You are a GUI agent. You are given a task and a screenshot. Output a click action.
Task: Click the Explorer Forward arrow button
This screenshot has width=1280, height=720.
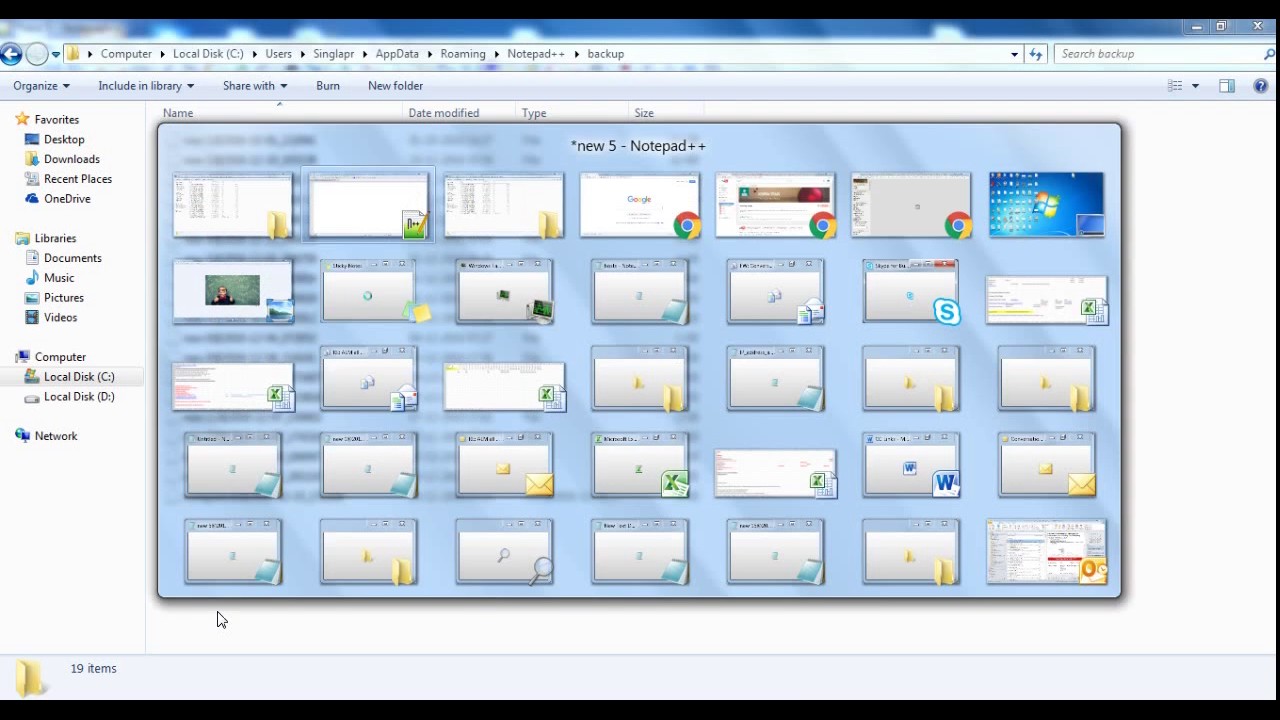point(37,54)
